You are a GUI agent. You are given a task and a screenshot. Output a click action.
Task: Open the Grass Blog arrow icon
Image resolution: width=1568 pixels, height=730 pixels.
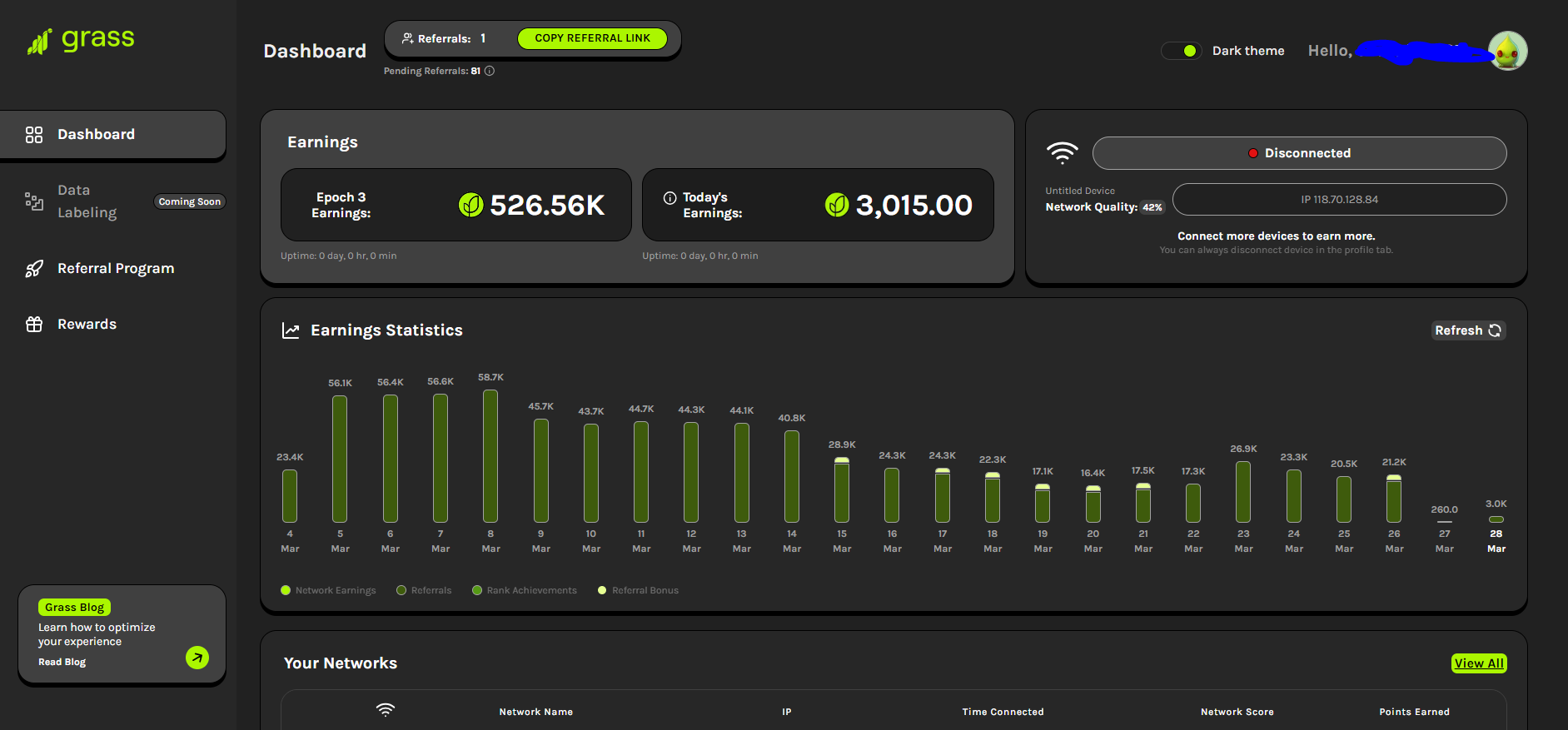click(197, 658)
